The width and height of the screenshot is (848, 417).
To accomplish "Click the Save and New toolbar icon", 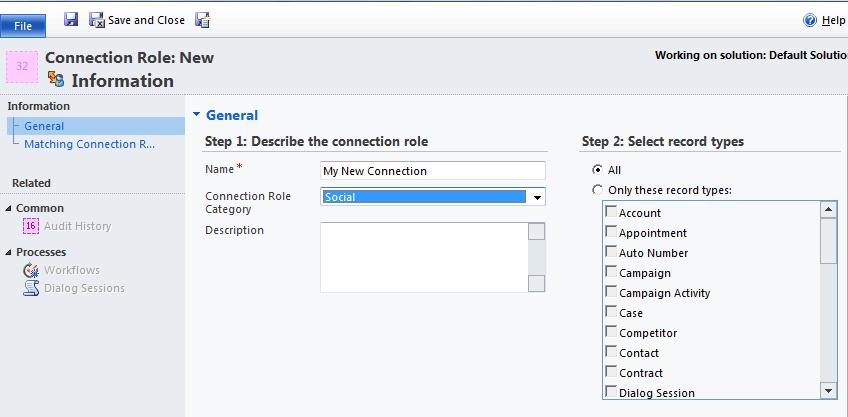I will 203,20.
